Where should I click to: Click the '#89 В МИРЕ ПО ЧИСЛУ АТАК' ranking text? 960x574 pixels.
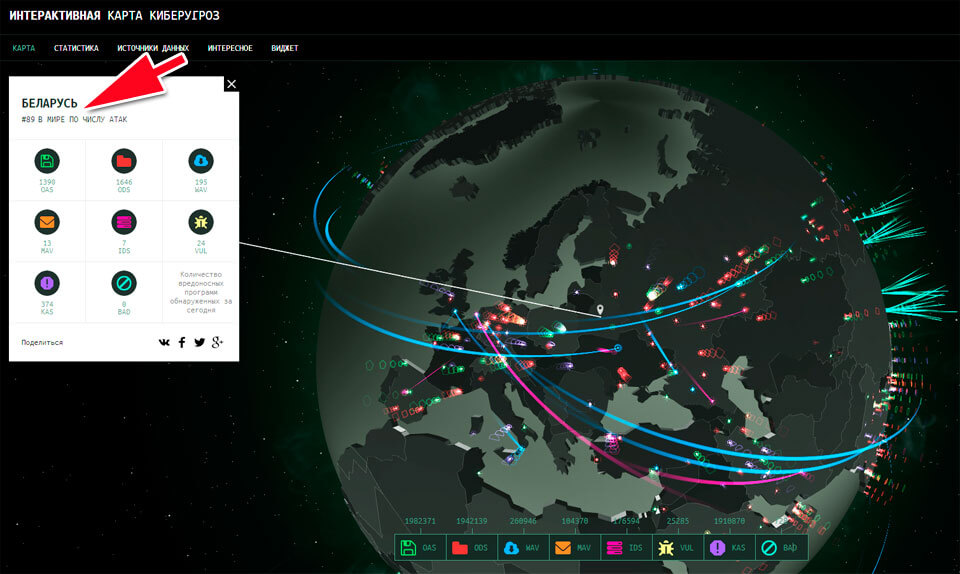point(74,119)
